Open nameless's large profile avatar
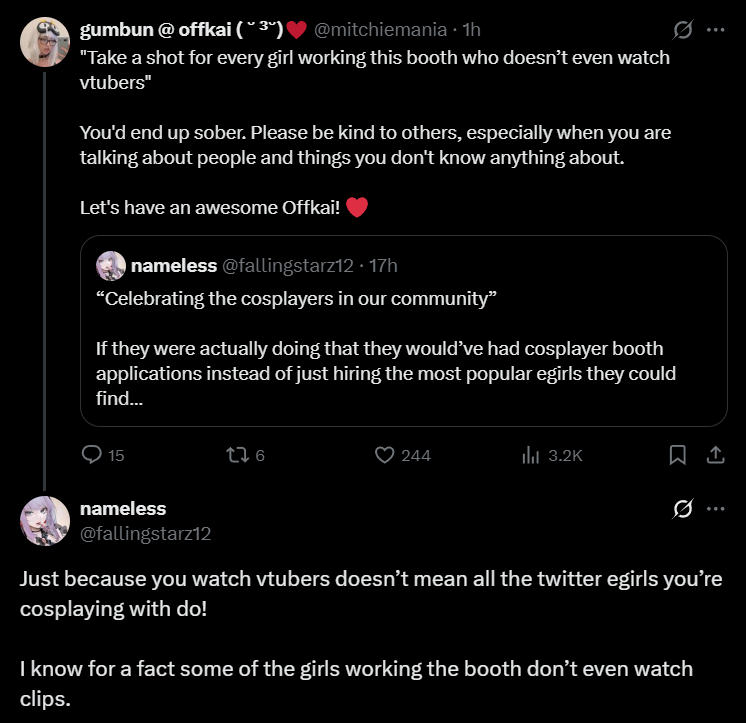 pos(44,521)
